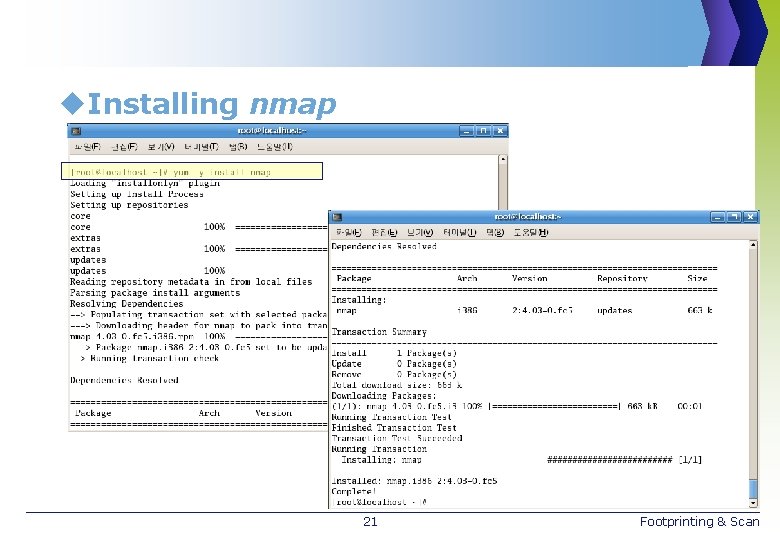Click the 'yum -y install nmap' command line
This screenshot has width=780, height=540.
170,173
